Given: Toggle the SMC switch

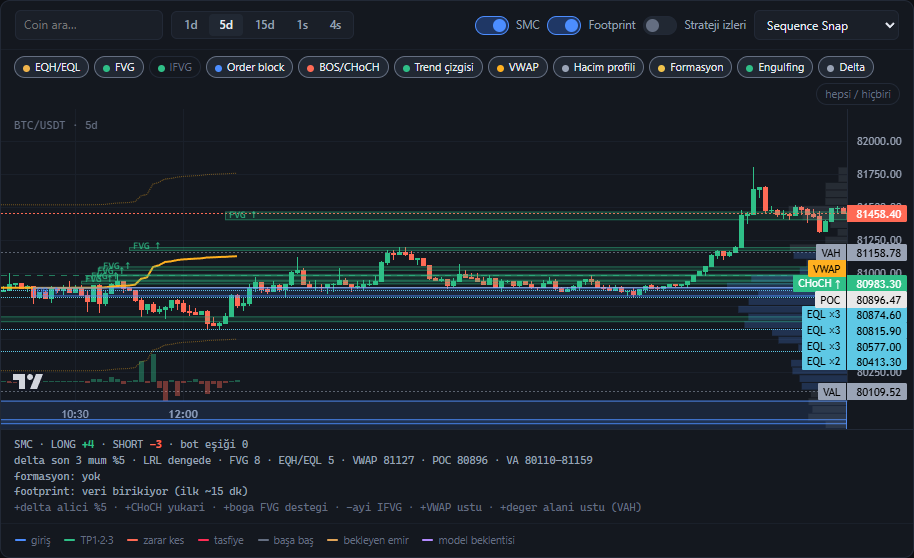Looking at the screenshot, I should (492, 26).
